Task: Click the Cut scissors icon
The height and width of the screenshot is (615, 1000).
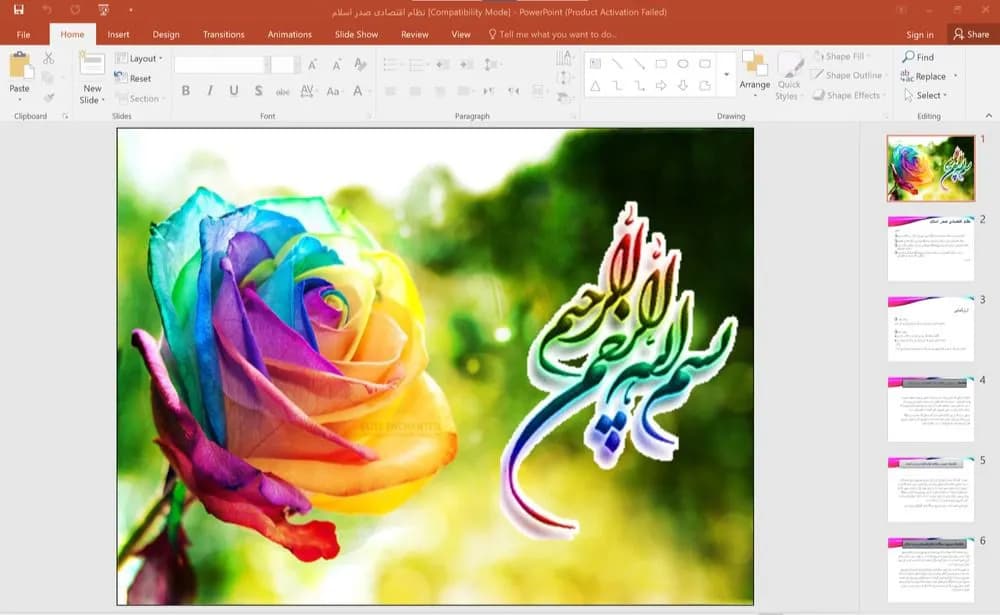Action: coord(48,58)
